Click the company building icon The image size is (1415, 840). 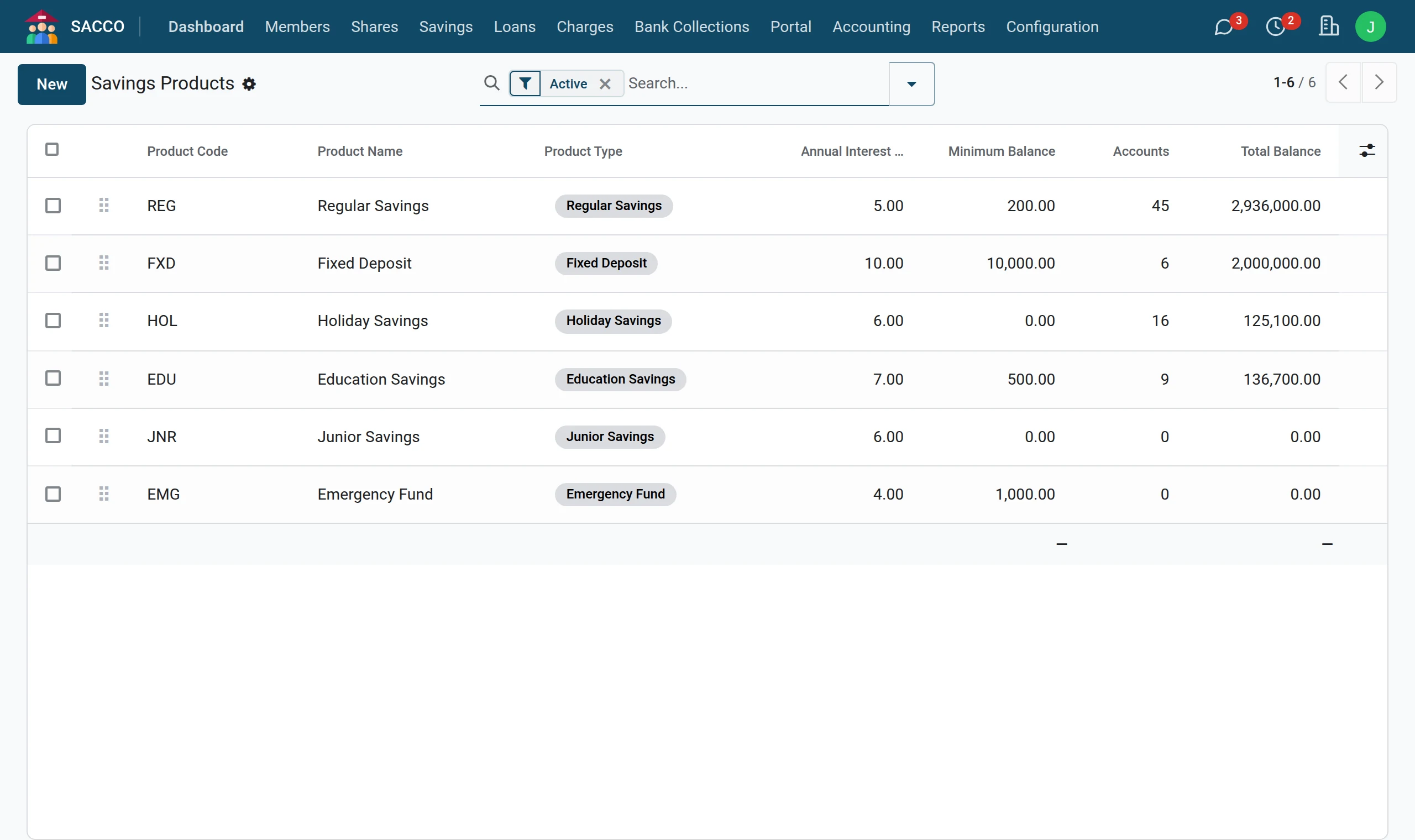click(x=1328, y=26)
